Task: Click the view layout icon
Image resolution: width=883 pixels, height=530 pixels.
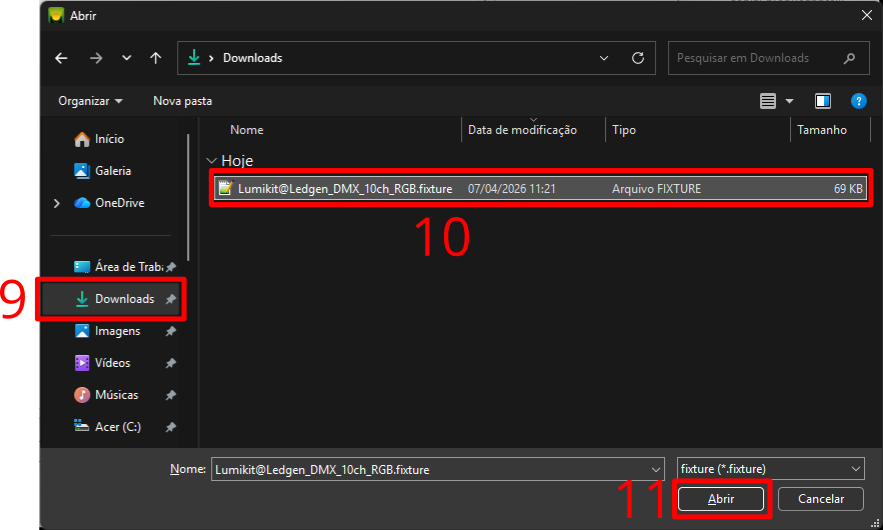Action: pyautogui.click(x=768, y=101)
